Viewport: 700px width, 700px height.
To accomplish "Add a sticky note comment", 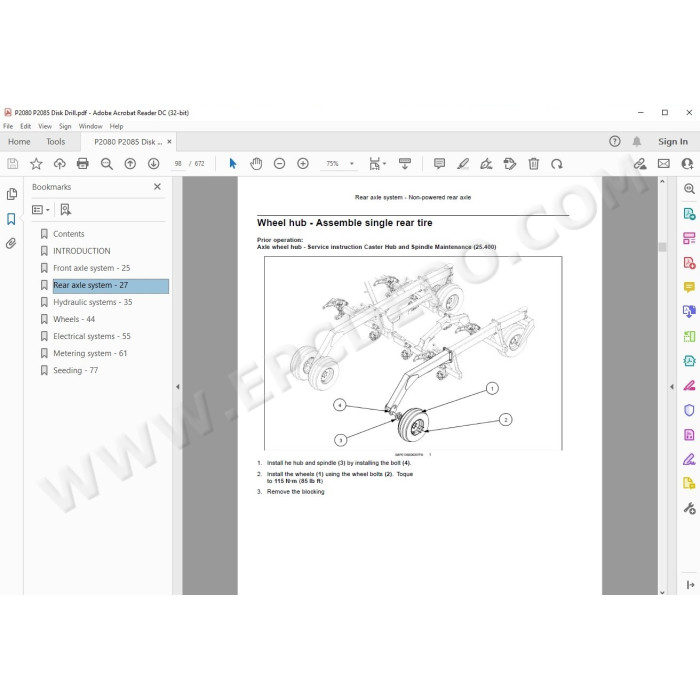I will pyautogui.click(x=439, y=164).
